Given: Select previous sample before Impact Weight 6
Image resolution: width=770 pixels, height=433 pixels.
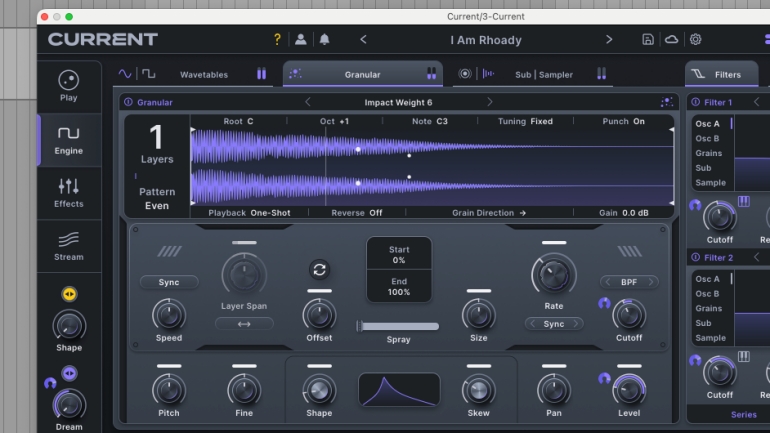Looking at the screenshot, I should (308, 102).
